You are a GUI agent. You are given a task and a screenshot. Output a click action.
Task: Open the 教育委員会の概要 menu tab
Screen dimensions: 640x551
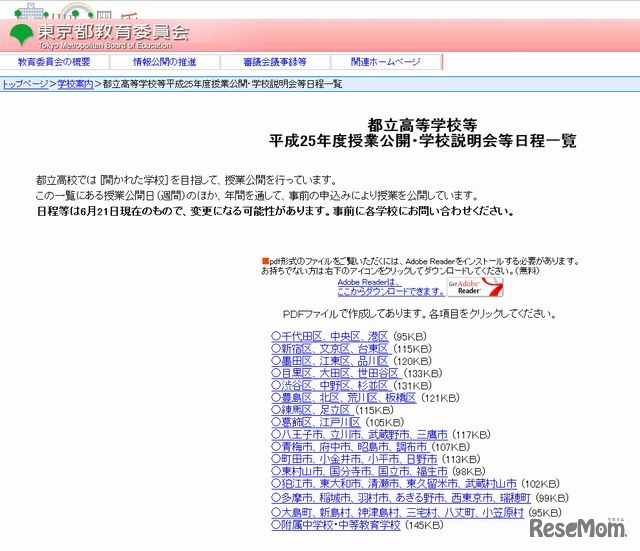coord(54,62)
